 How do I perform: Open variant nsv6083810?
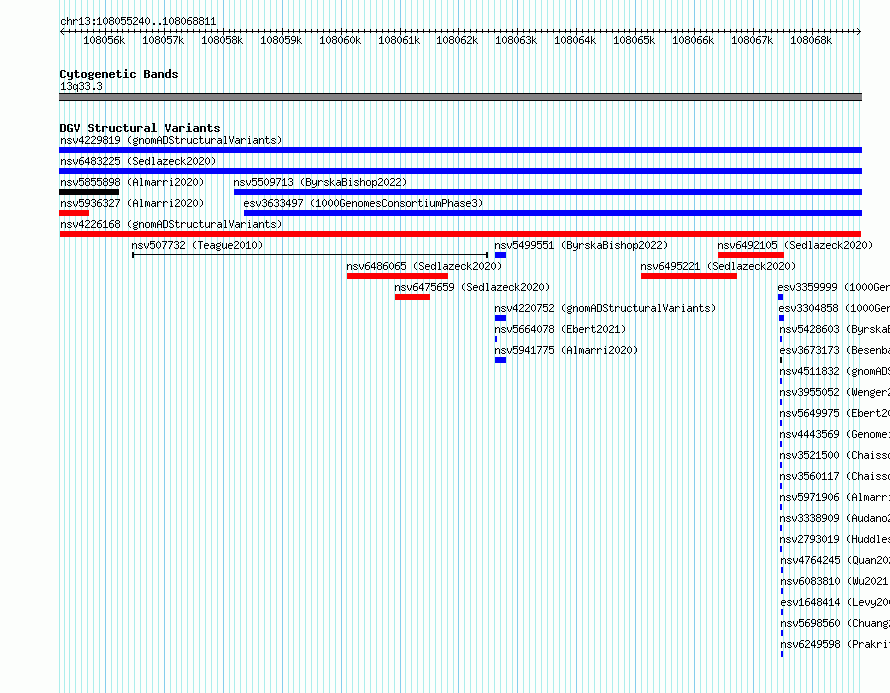point(835,581)
